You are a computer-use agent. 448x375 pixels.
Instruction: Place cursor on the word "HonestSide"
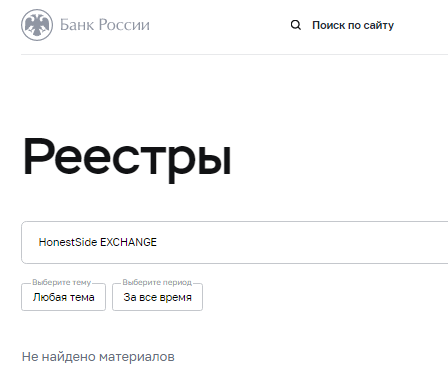pyautogui.click(x=68, y=242)
